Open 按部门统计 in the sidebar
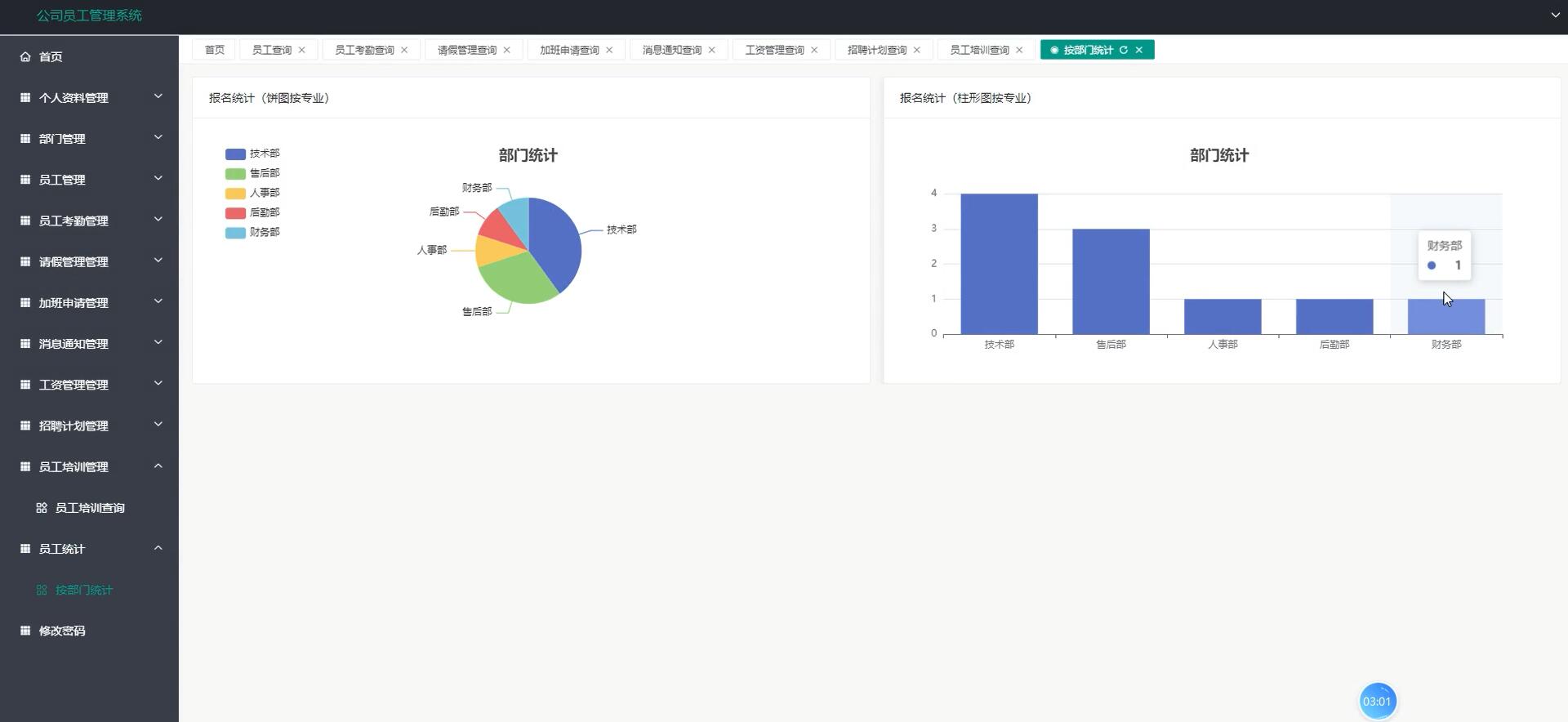This screenshot has height=722, width=1568. click(89, 590)
